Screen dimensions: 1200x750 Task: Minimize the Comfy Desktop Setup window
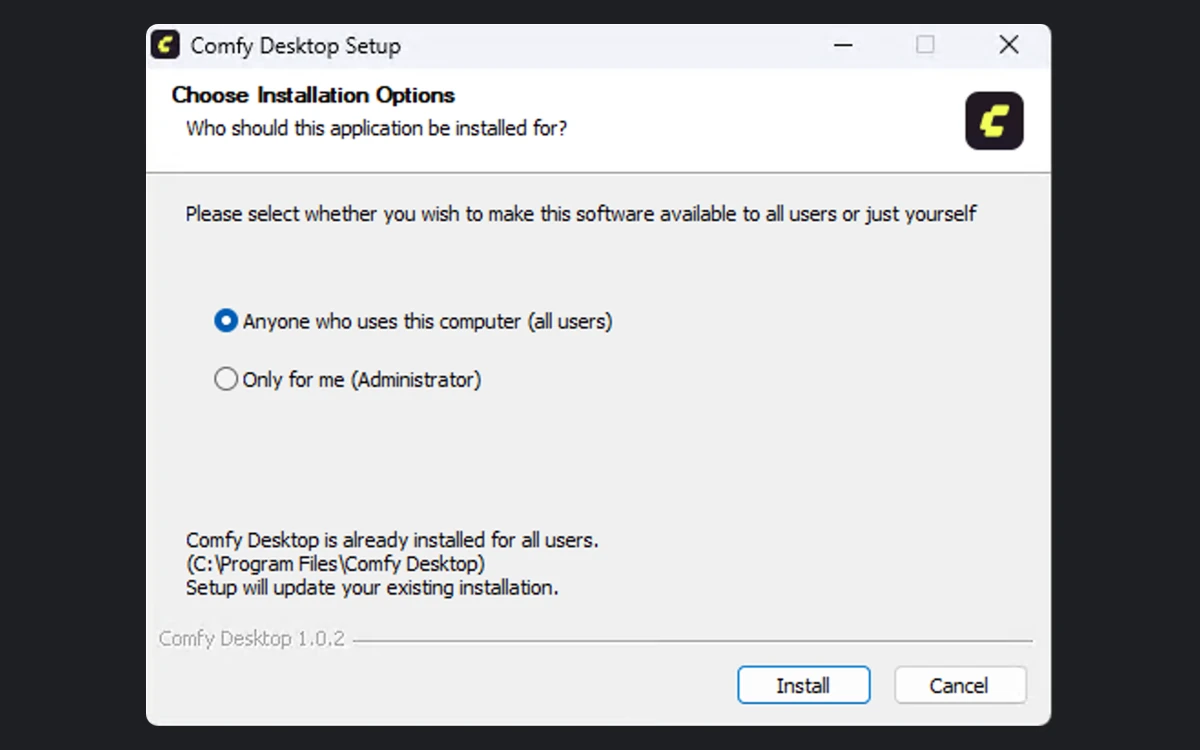(844, 45)
